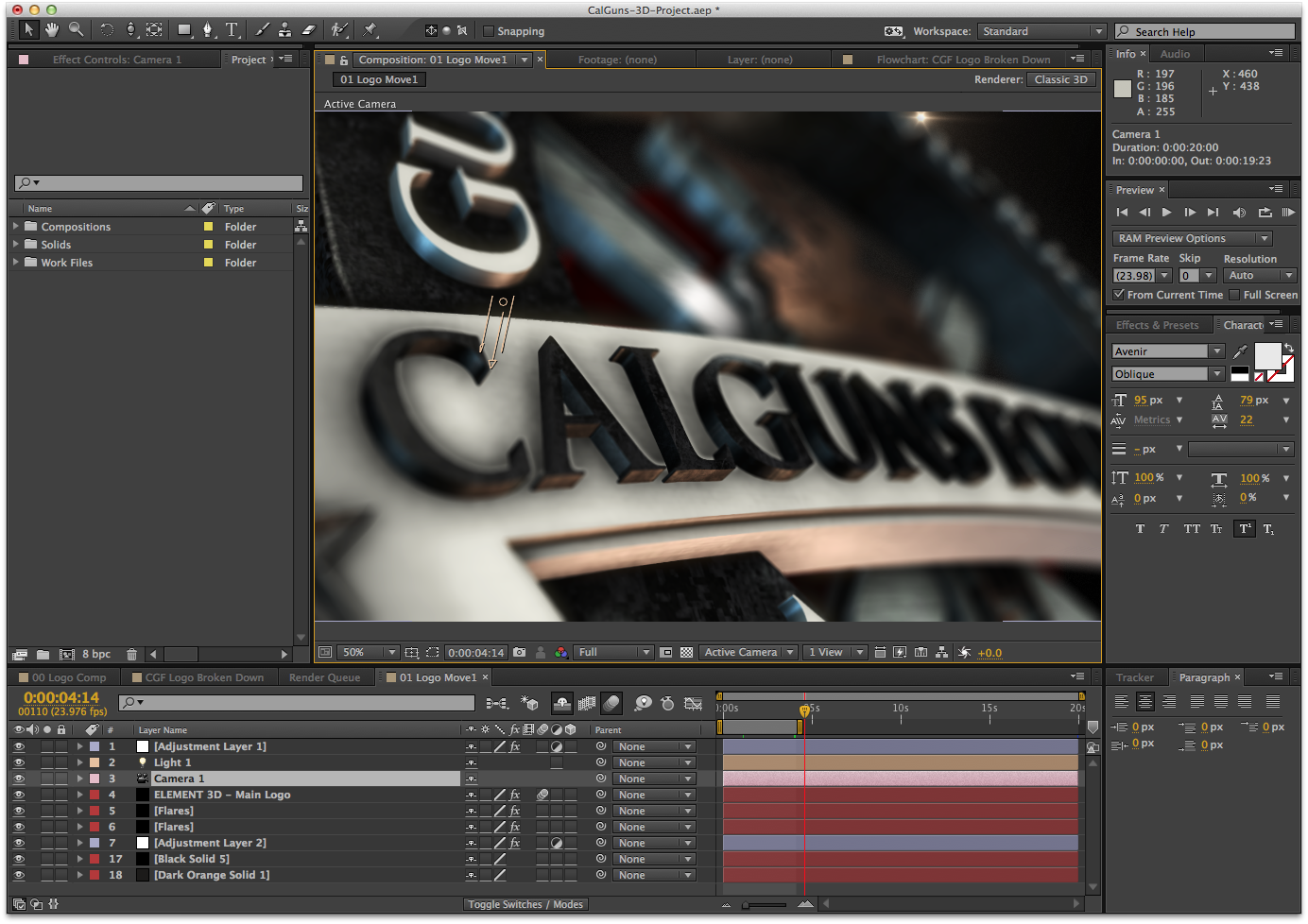Click the Classic 3D renderer button
This screenshot has height=924, width=1308.
coord(1060,79)
